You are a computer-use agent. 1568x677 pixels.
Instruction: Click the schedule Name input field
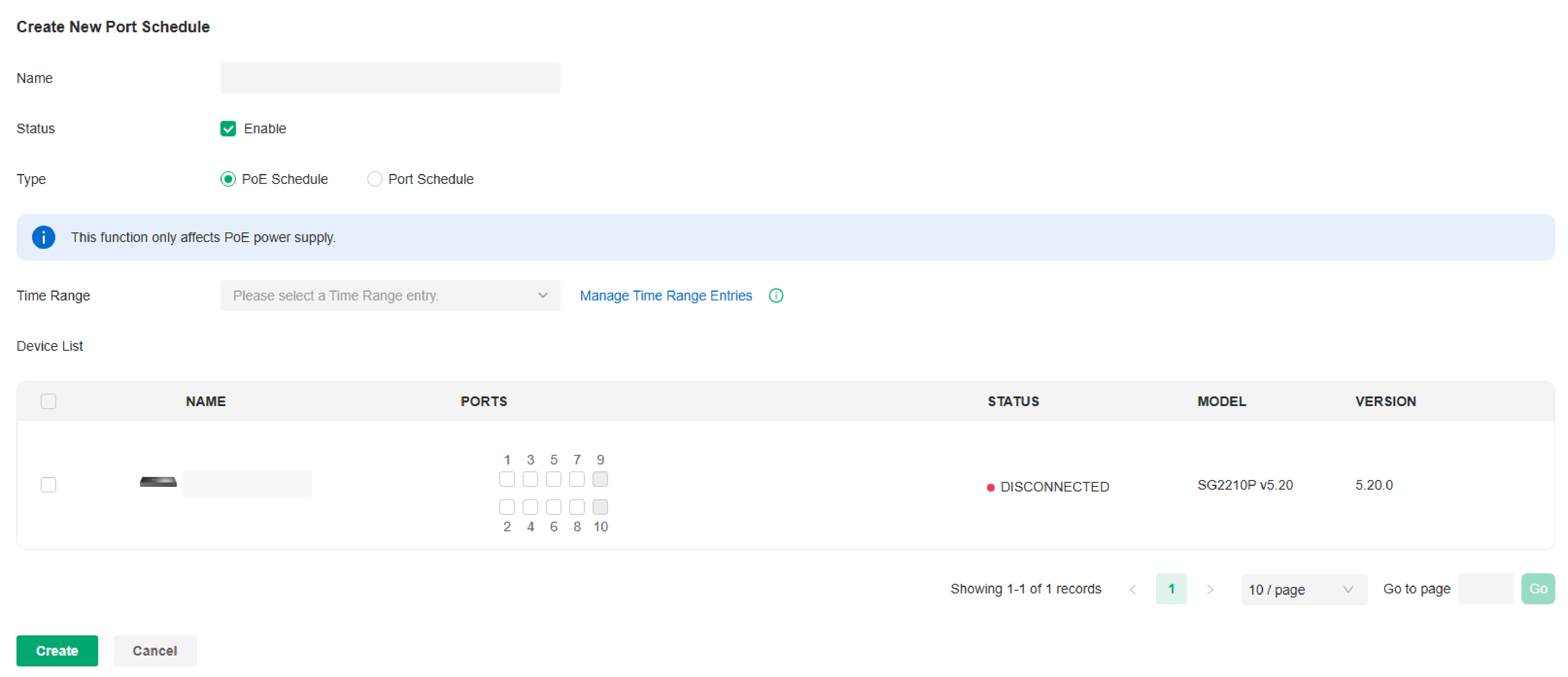390,79
